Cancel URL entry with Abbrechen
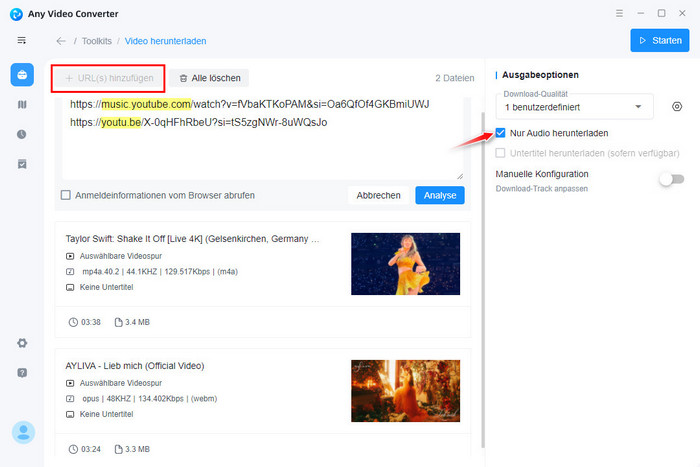The height and width of the screenshot is (467, 700). pos(378,196)
